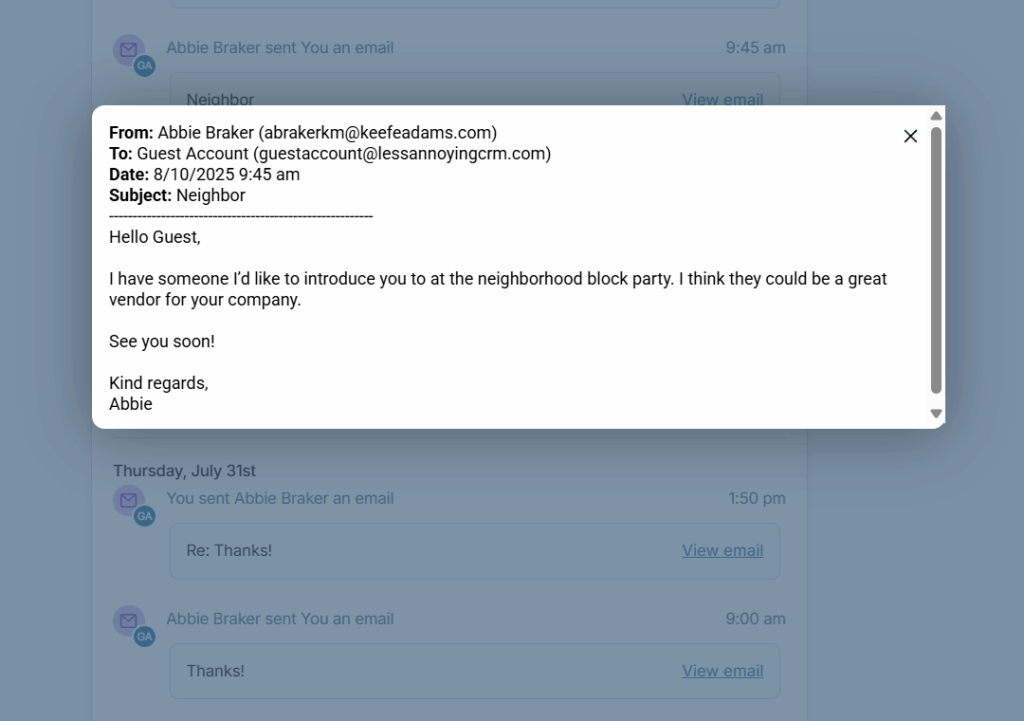
Task: Click envelope icon beside the 1:50 pm email
Action: tap(127, 499)
